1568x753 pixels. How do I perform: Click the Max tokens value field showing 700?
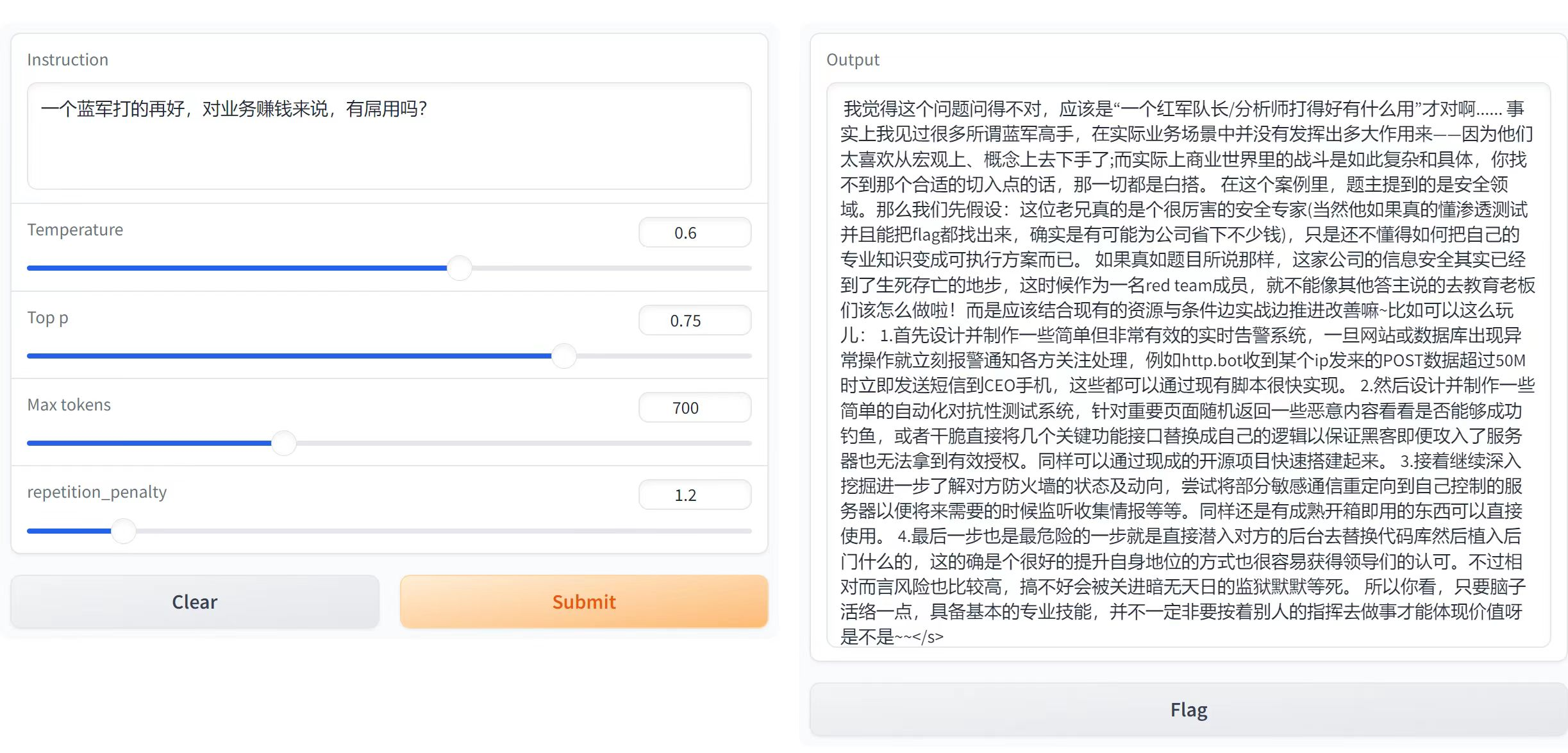click(694, 408)
